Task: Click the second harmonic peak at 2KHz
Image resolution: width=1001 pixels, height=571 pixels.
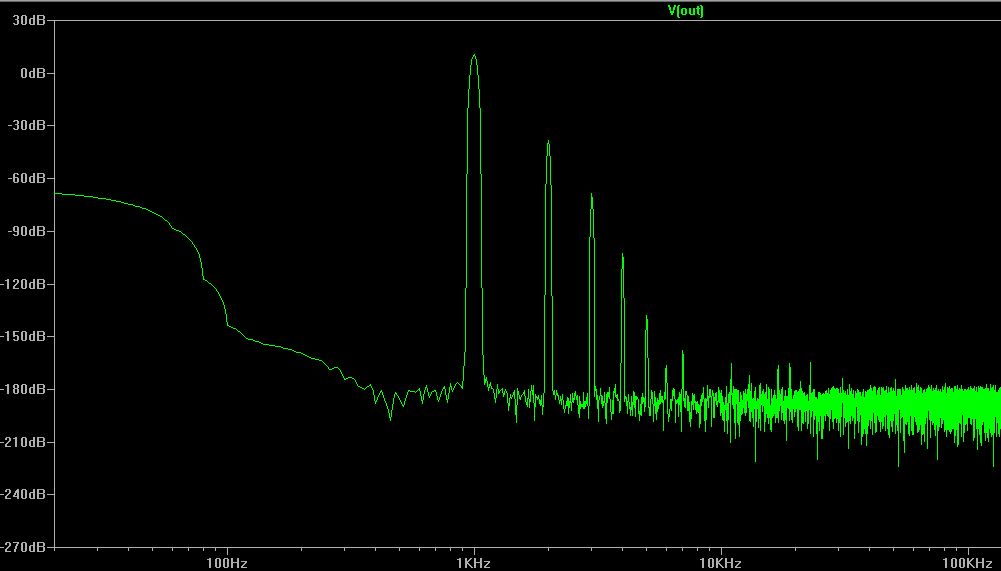Action: pos(548,142)
